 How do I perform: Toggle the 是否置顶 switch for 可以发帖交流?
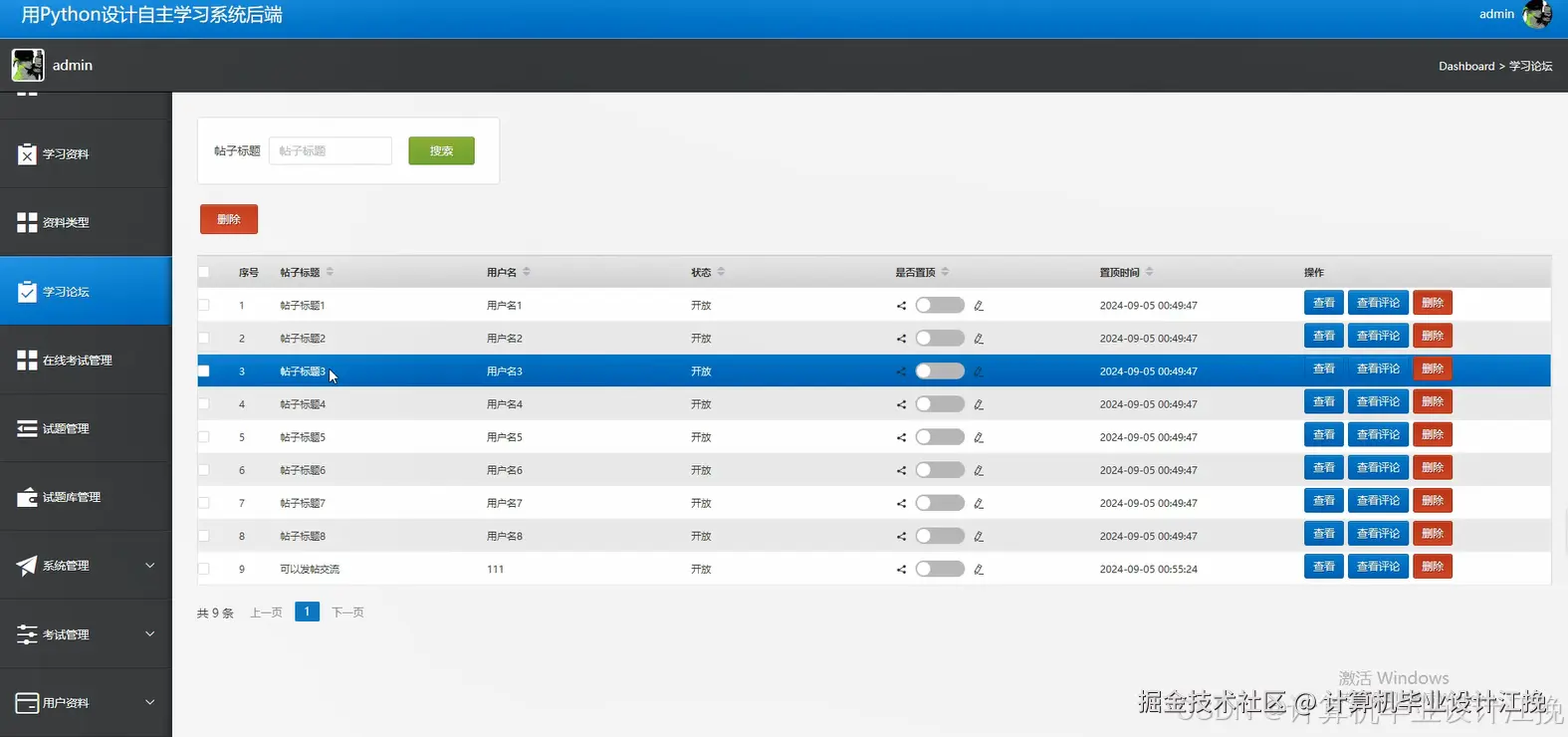pos(940,569)
